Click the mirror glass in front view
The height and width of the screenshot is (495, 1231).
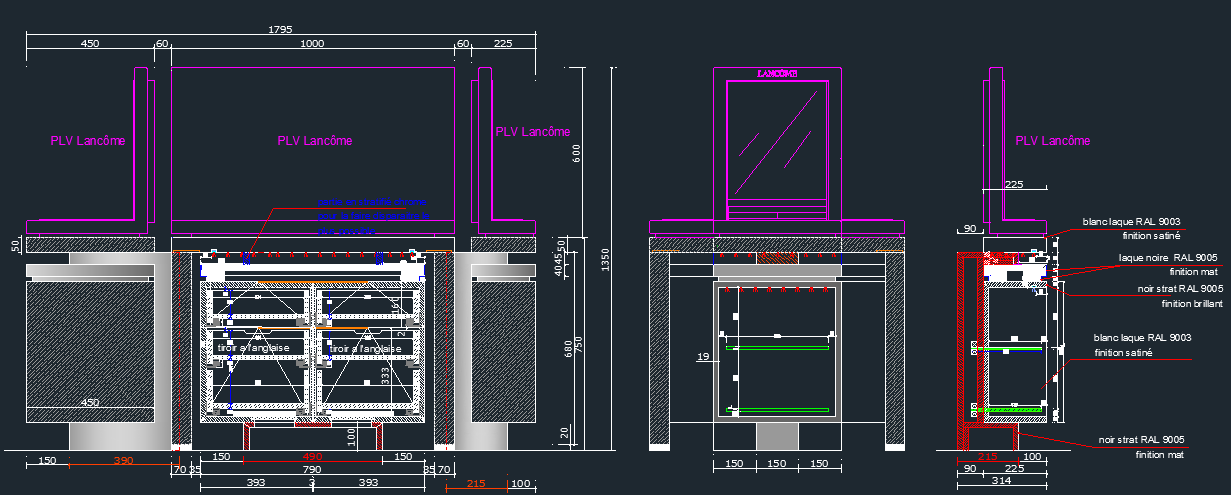[777, 140]
